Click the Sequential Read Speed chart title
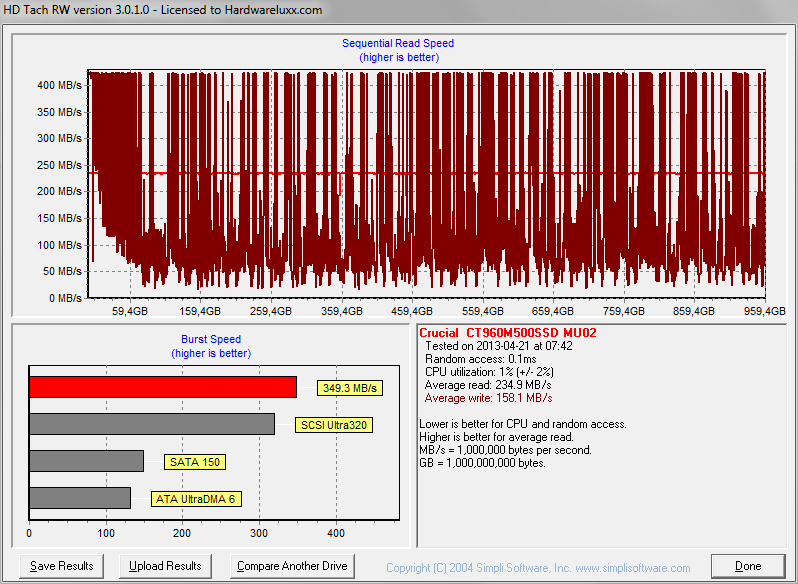The image size is (798, 584). click(x=398, y=43)
